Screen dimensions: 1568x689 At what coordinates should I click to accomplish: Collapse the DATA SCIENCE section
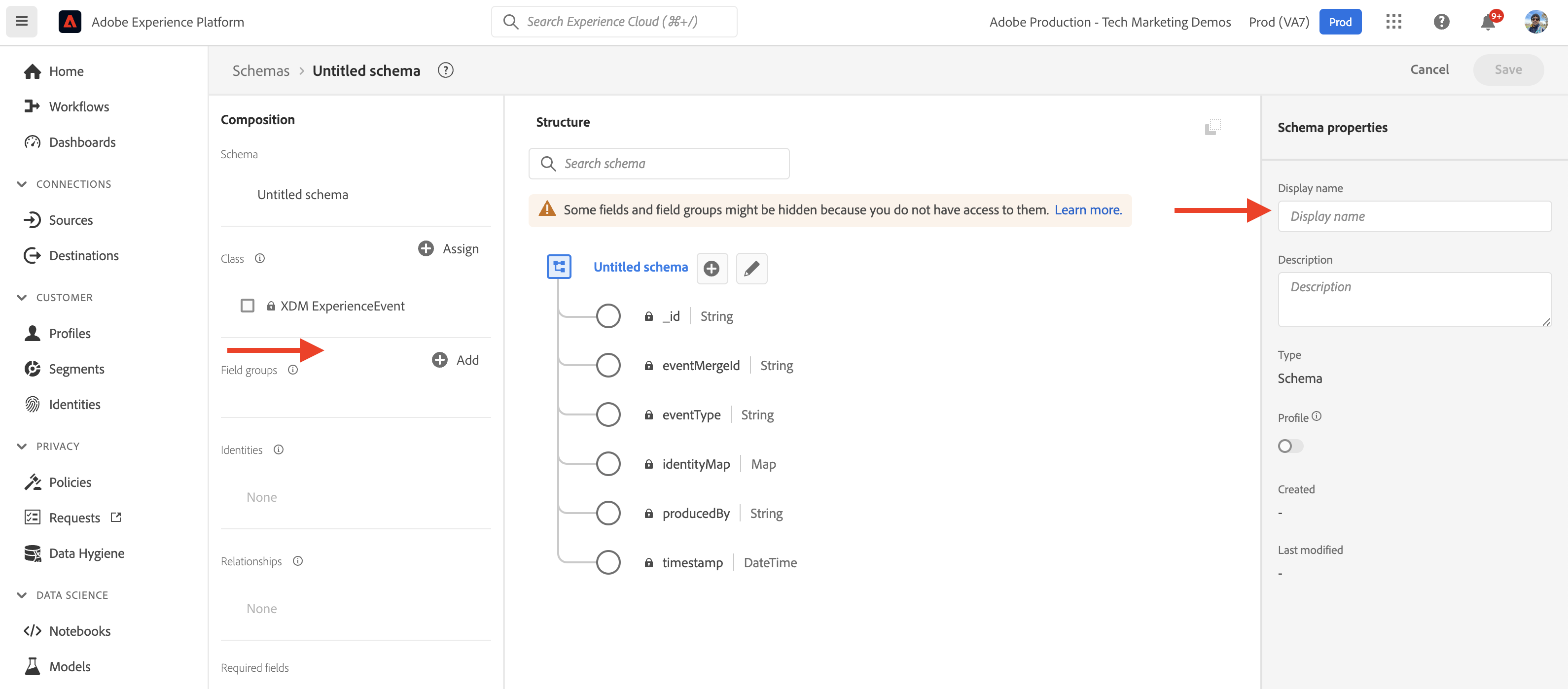click(22, 595)
